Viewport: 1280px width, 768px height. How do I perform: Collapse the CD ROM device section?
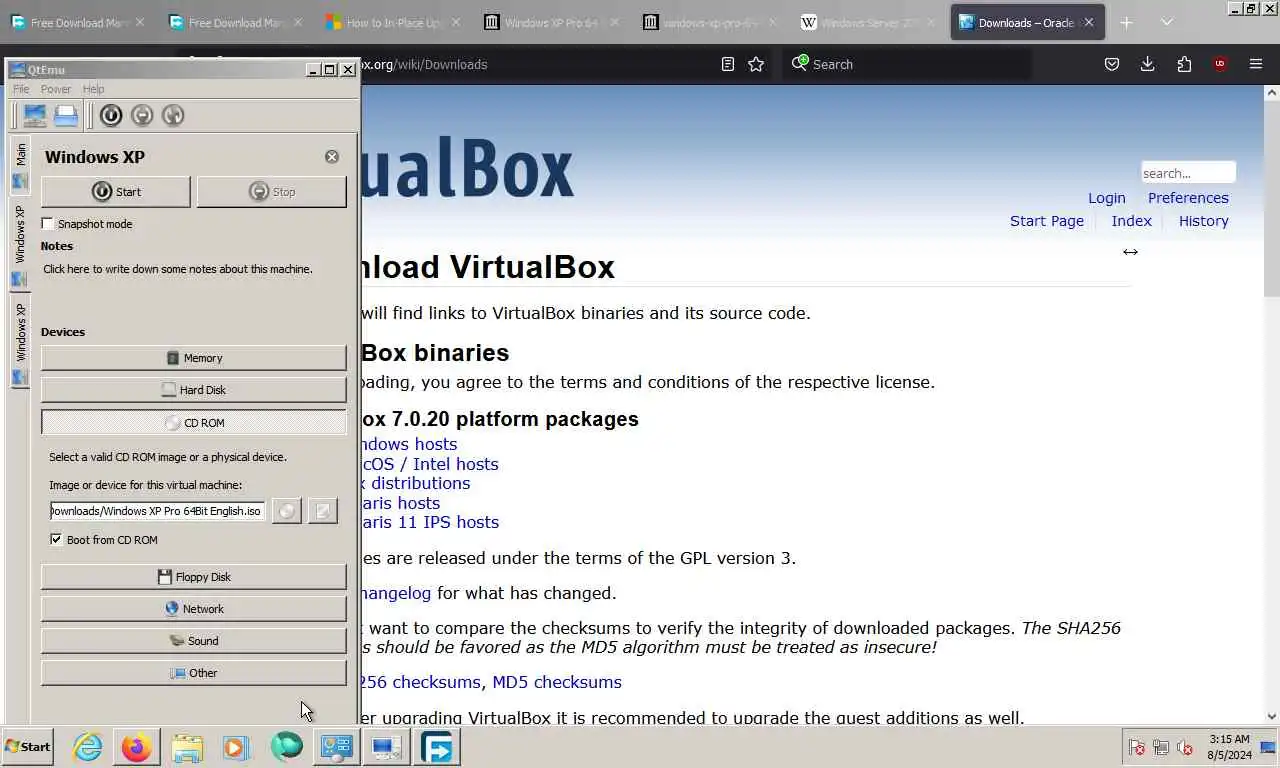194,423
